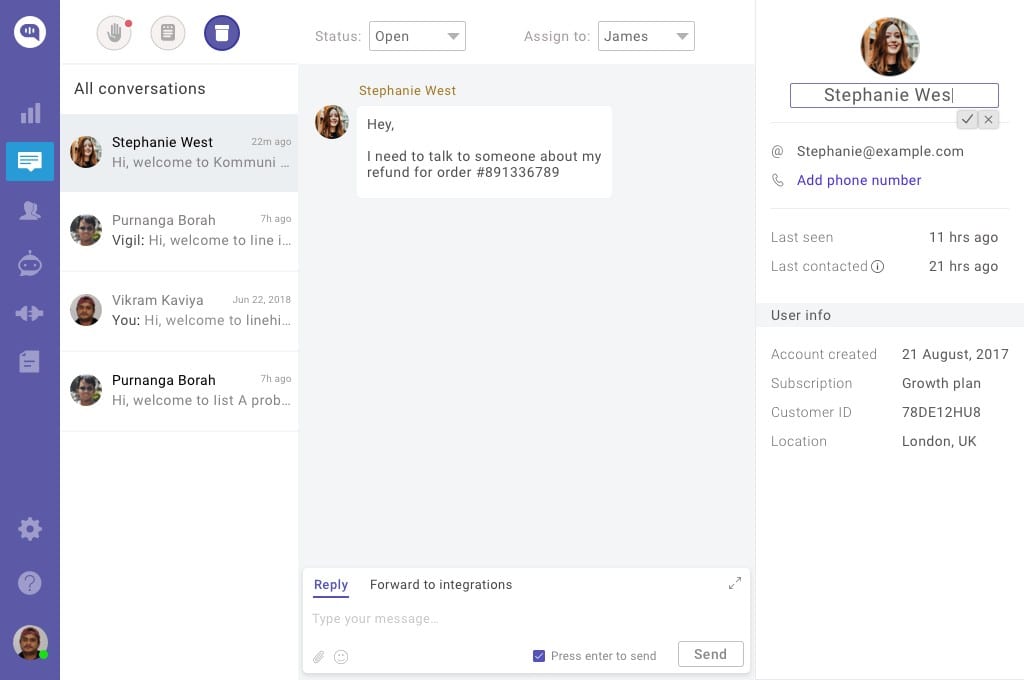Click the Send button
Viewport: 1024px width, 680px height.
click(710, 653)
